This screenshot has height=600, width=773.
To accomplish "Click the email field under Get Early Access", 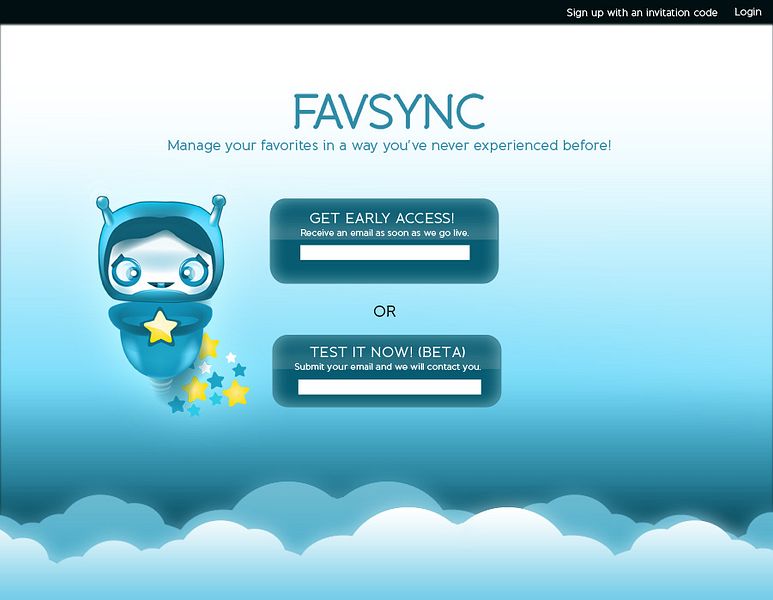I will (x=385, y=252).
